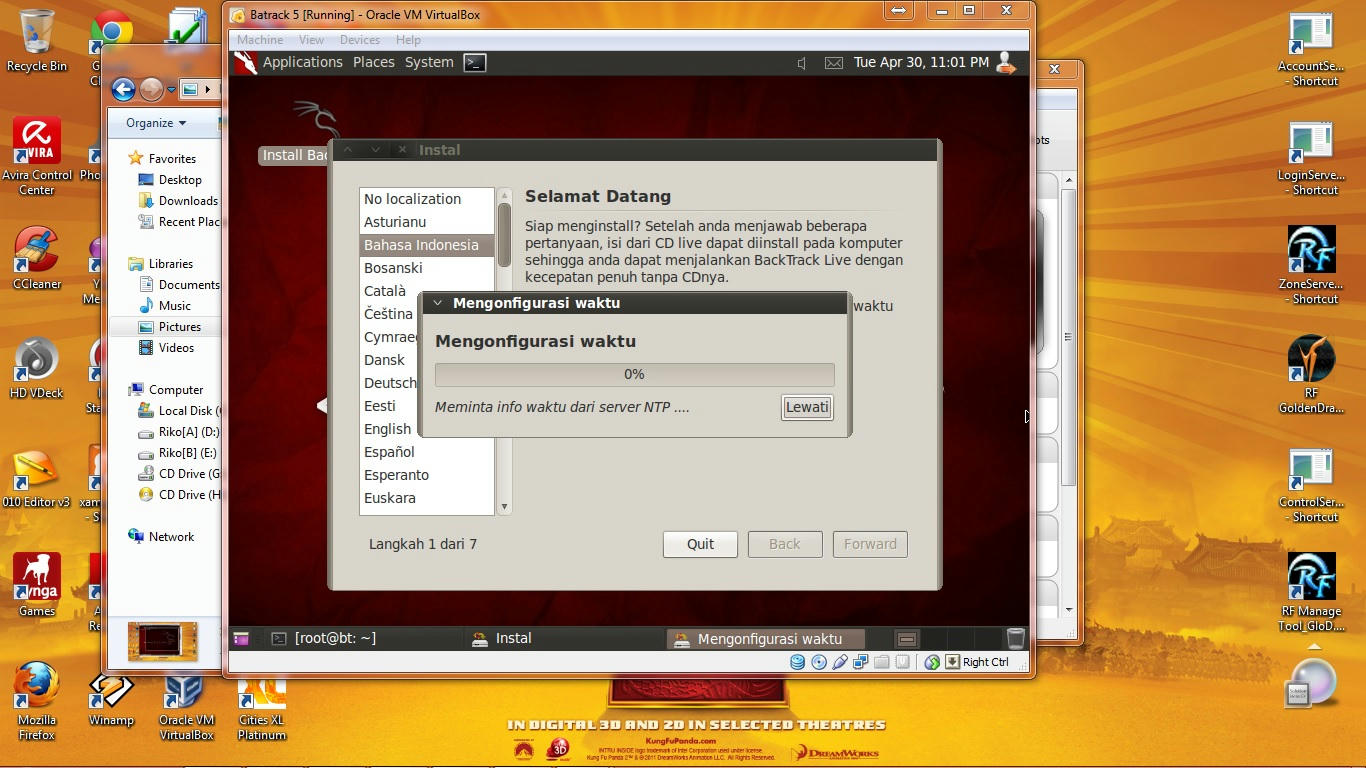Collapse the Mengonfigurasi waktu dialog arrow
The height and width of the screenshot is (768, 1366).
tap(437, 303)
